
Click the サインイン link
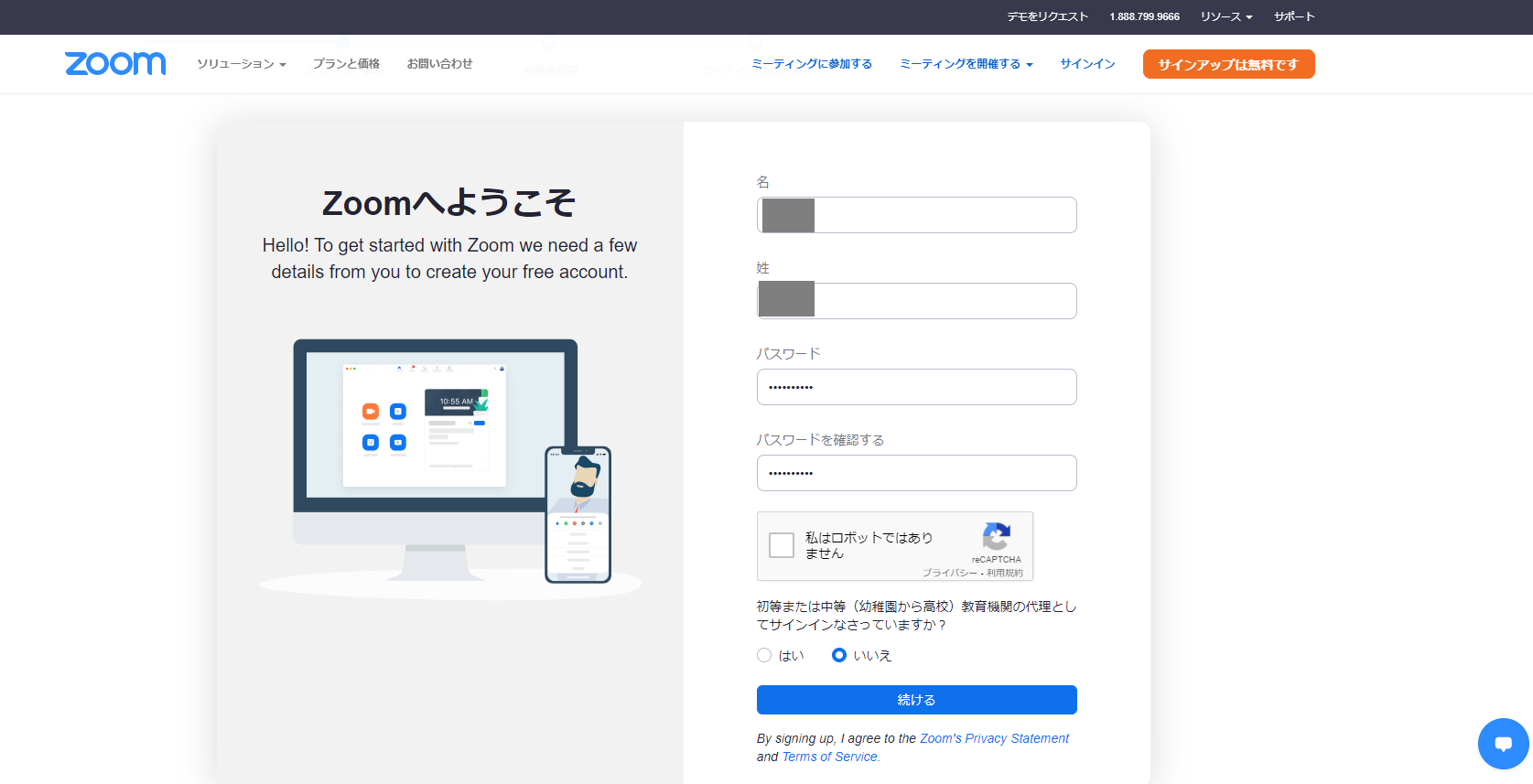point(1087,64)
